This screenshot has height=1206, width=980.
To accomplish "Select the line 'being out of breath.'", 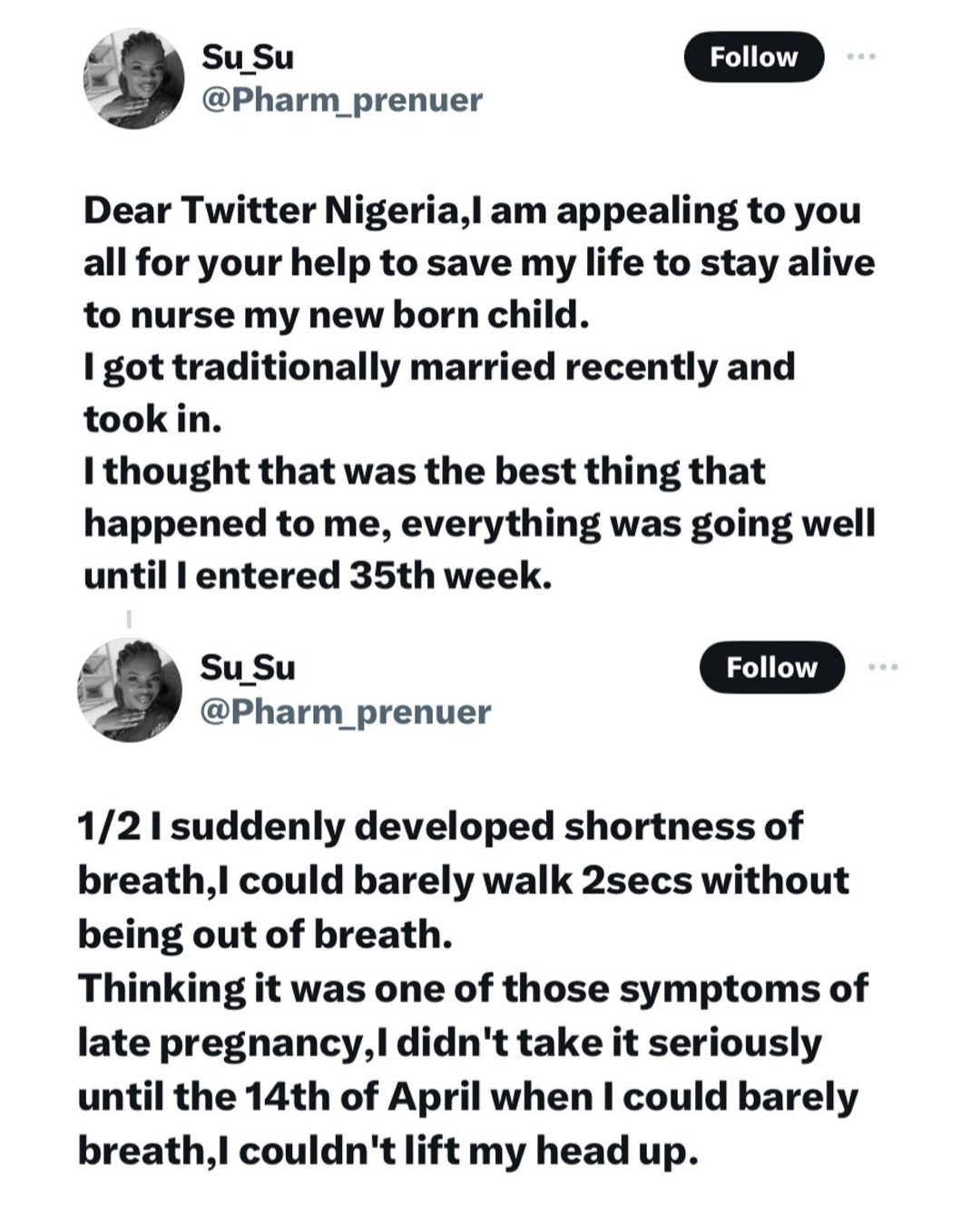I will tap(265, 934).
